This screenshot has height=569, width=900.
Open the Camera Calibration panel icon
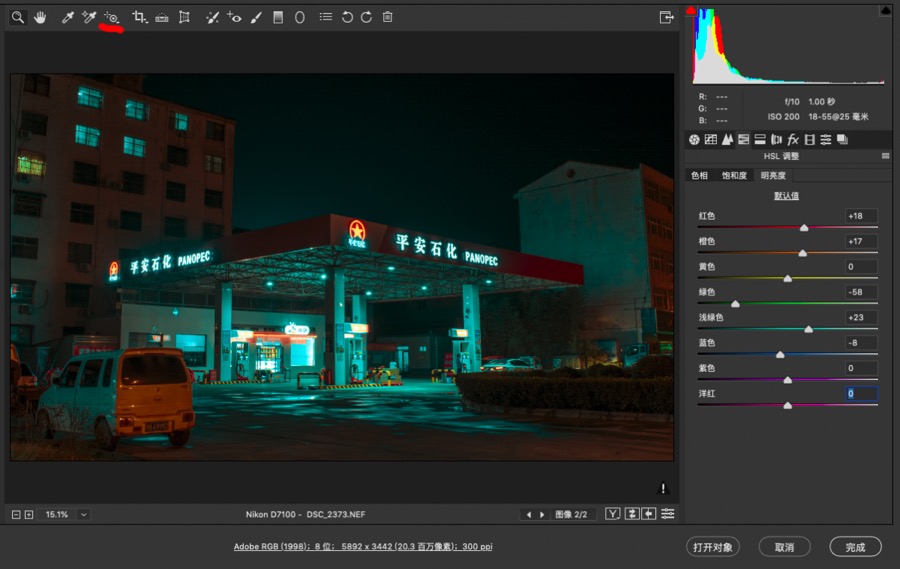pos(810,139)
